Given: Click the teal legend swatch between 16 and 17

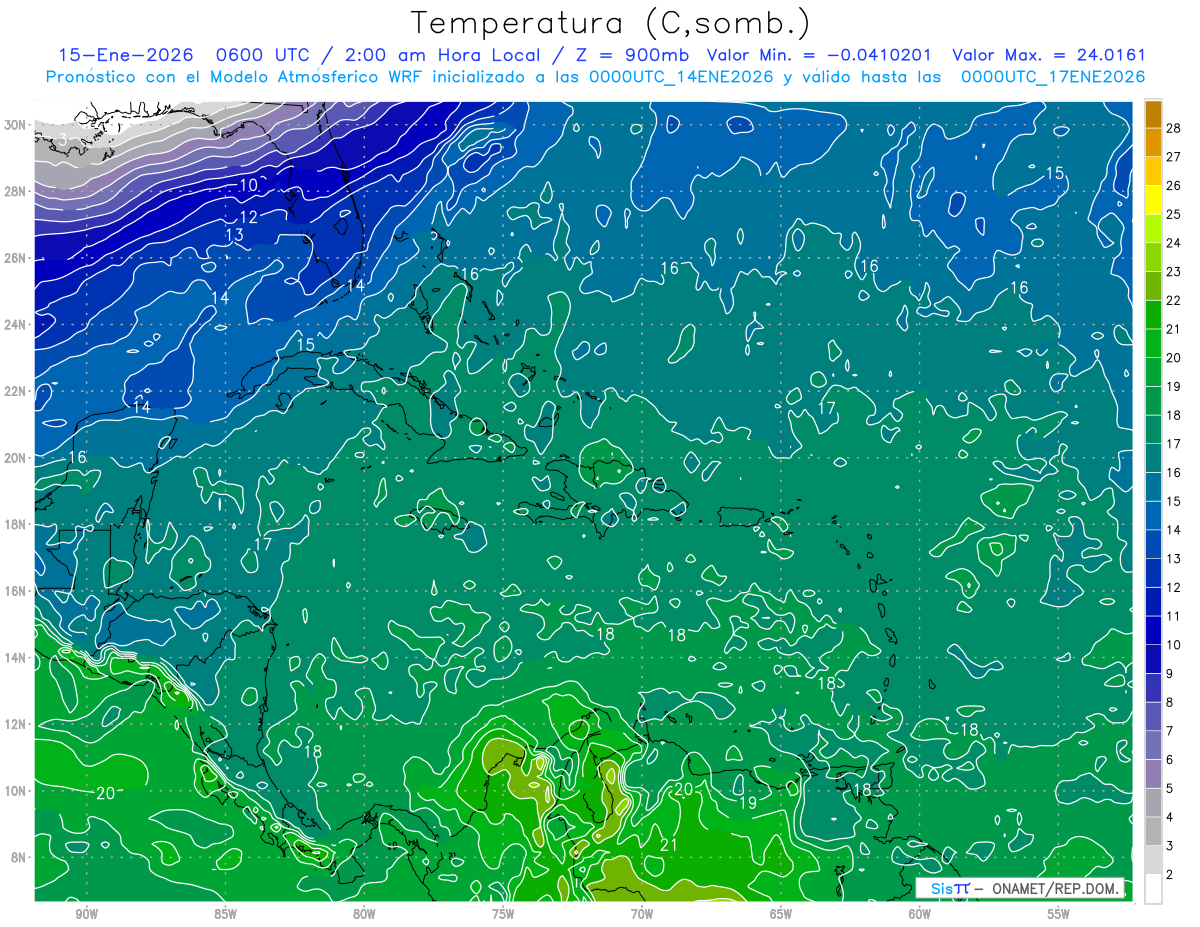Looking at the screenshot, I should [1154, 458].
